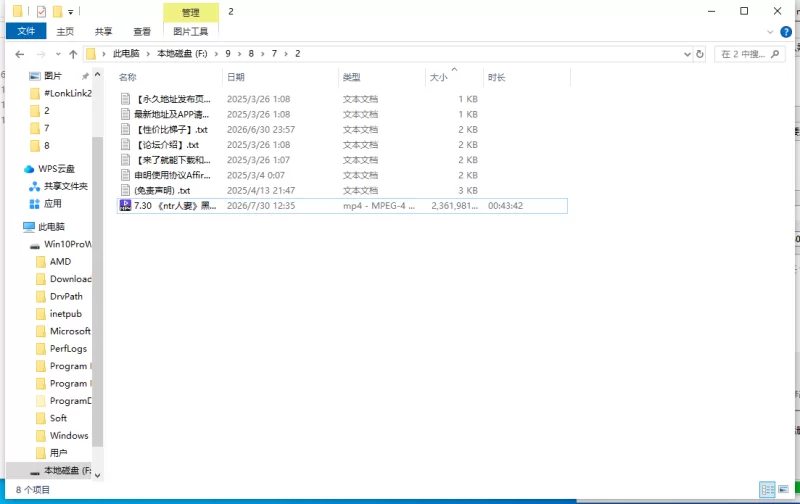Expand the ribbon using the chevron
The image size is (800, 504).
770,32
